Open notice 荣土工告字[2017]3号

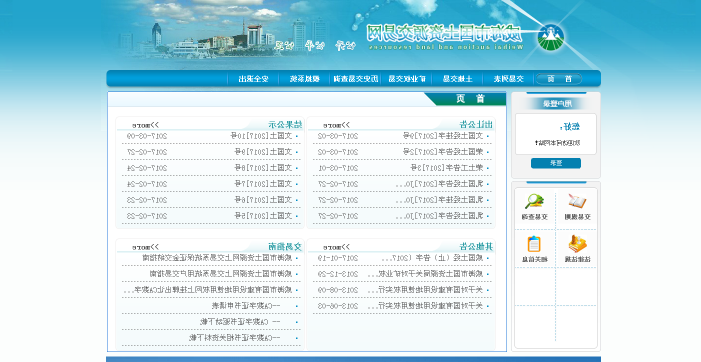pyautogui.click(x=447, y=168)
